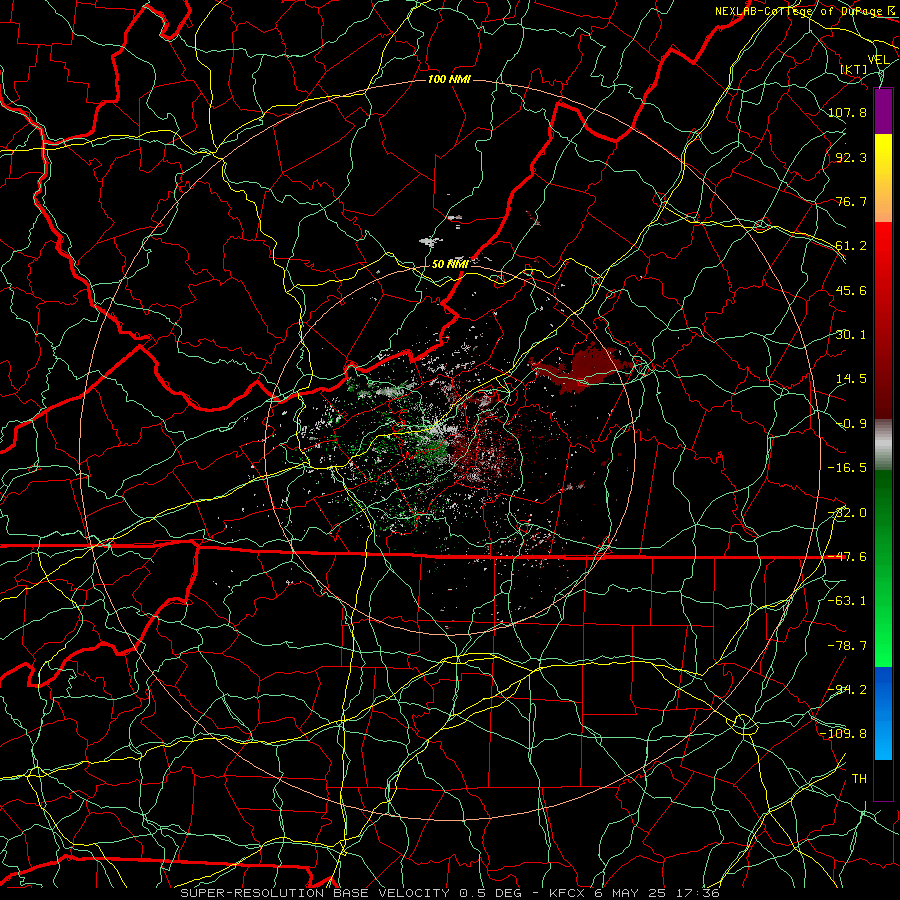Screen dimensions: 900x900
Task: Click the TH label at the scale bottom
Action: tap(859, 779)
